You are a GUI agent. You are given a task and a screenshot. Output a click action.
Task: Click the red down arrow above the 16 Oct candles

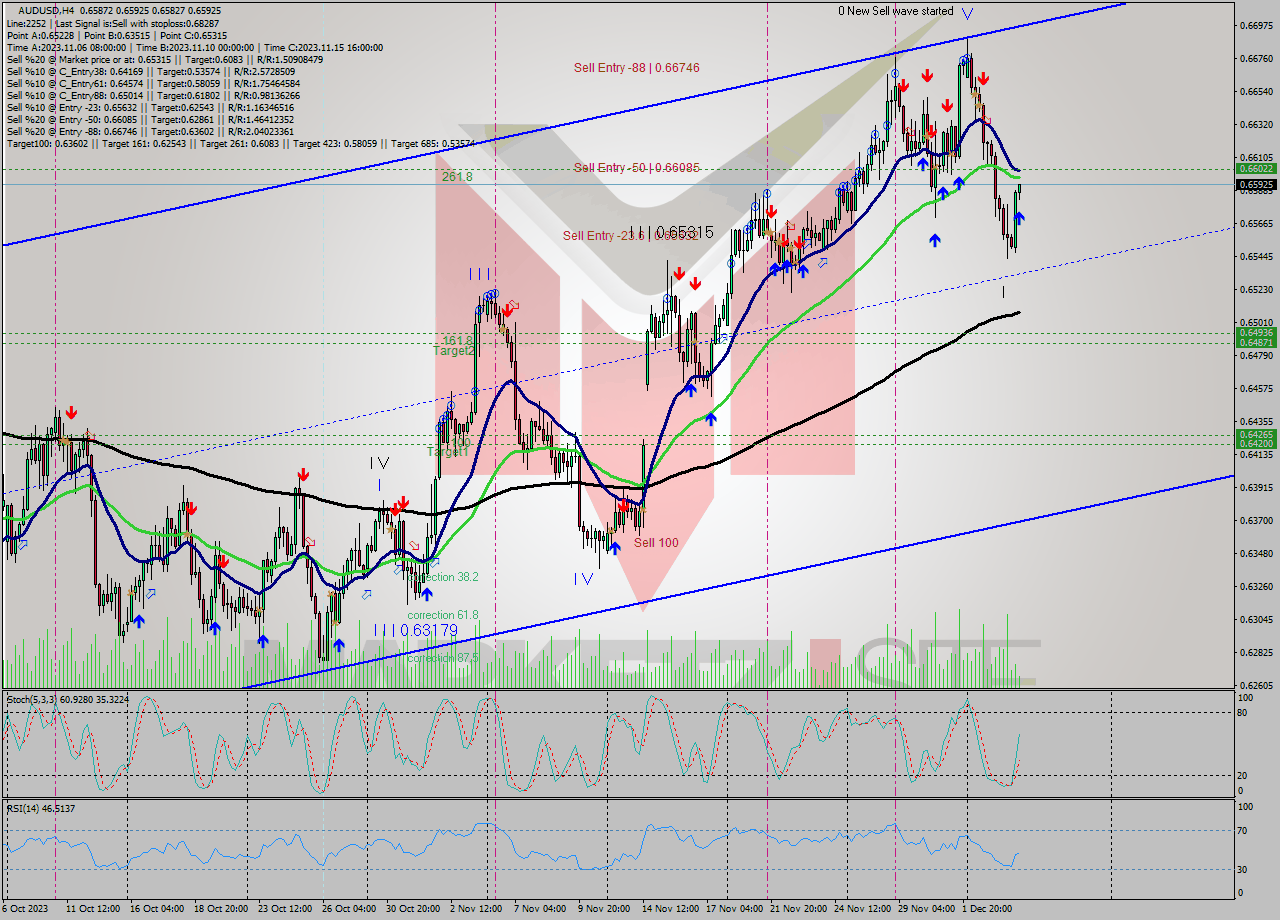192,509
